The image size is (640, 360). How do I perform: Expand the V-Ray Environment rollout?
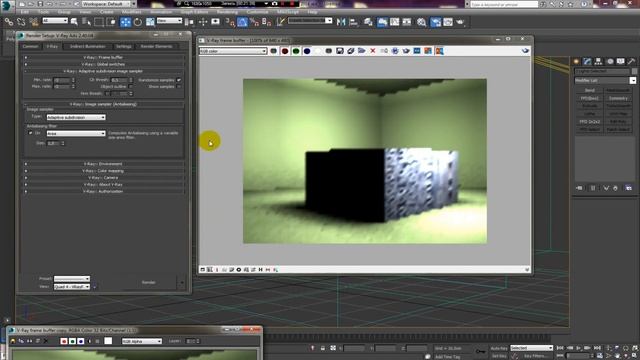coord(103,164)
